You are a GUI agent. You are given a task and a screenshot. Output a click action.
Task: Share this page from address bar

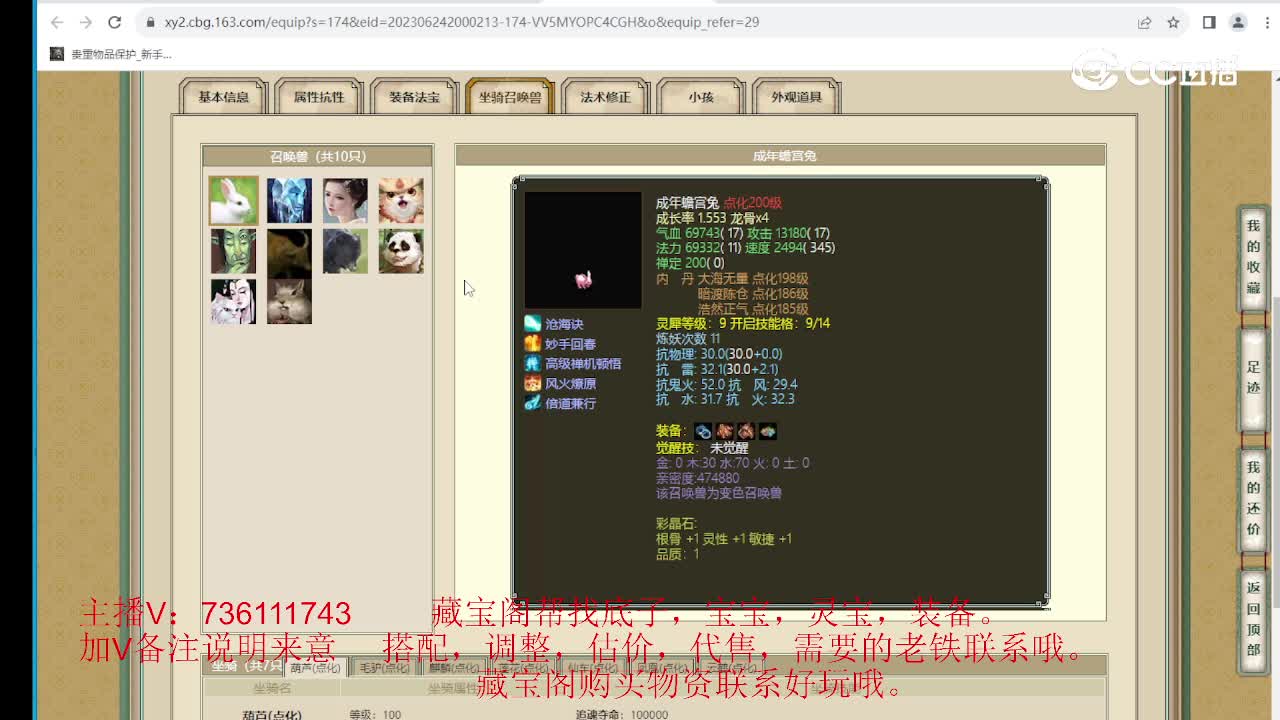point(1144,22)
